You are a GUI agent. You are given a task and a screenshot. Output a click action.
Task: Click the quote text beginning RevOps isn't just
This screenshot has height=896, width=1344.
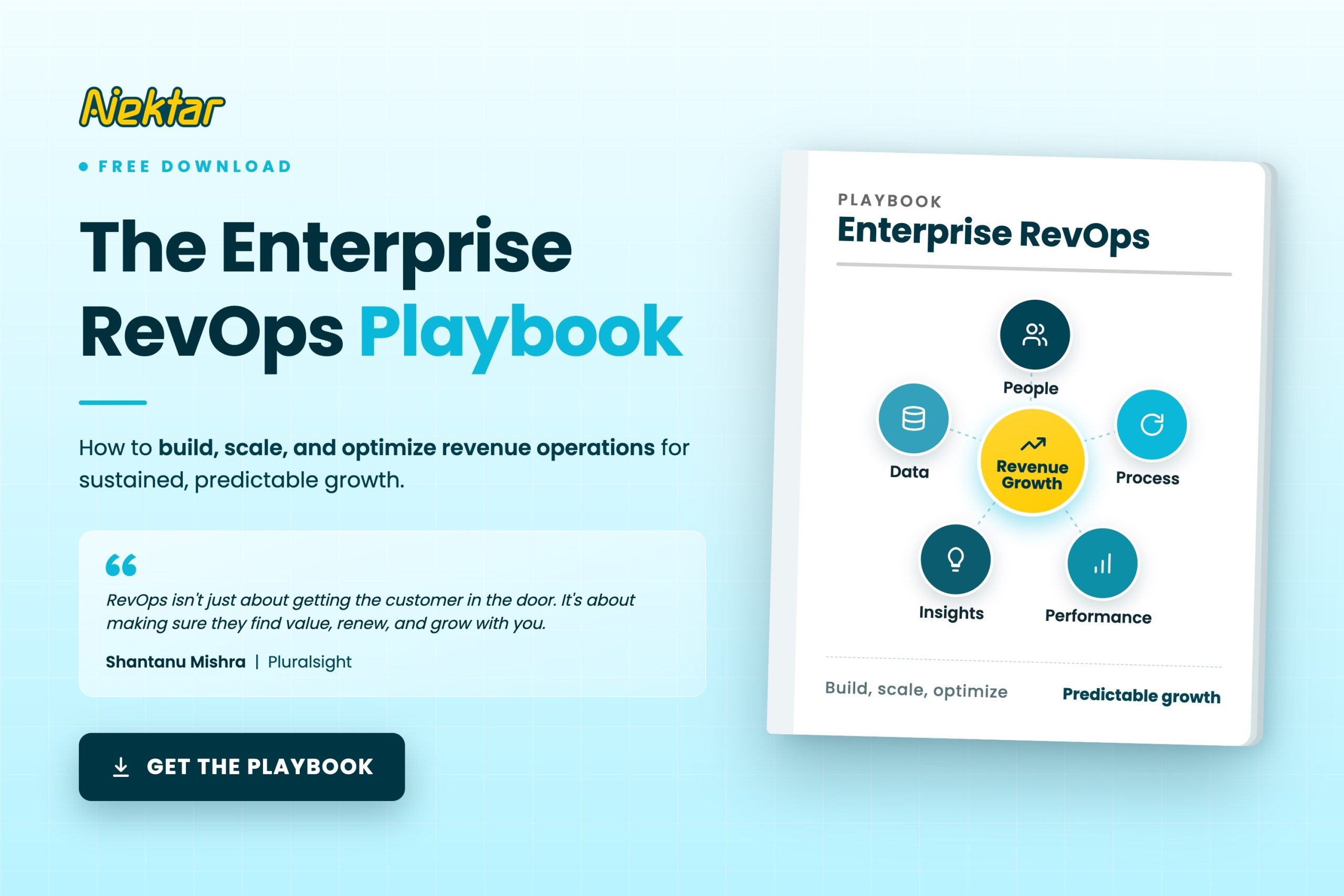coord(370,612)
